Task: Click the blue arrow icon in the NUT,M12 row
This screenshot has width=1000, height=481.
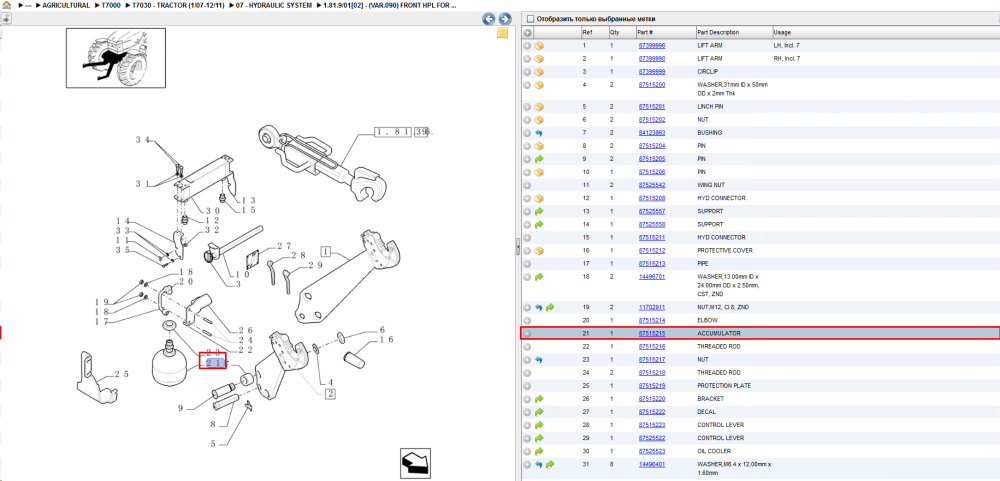Action: 539,307
